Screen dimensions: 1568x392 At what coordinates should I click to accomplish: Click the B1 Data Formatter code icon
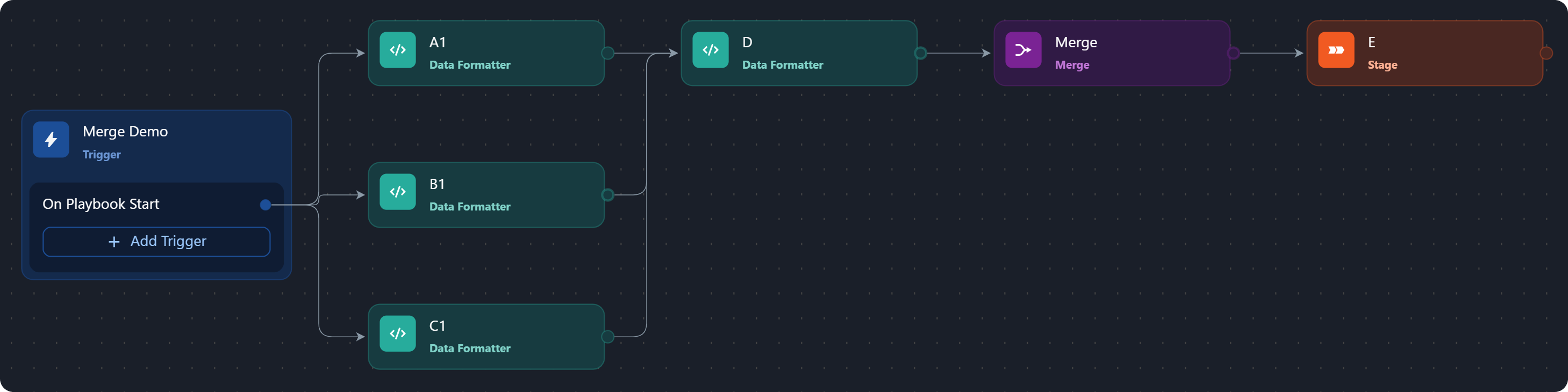[x=397, y=192]
